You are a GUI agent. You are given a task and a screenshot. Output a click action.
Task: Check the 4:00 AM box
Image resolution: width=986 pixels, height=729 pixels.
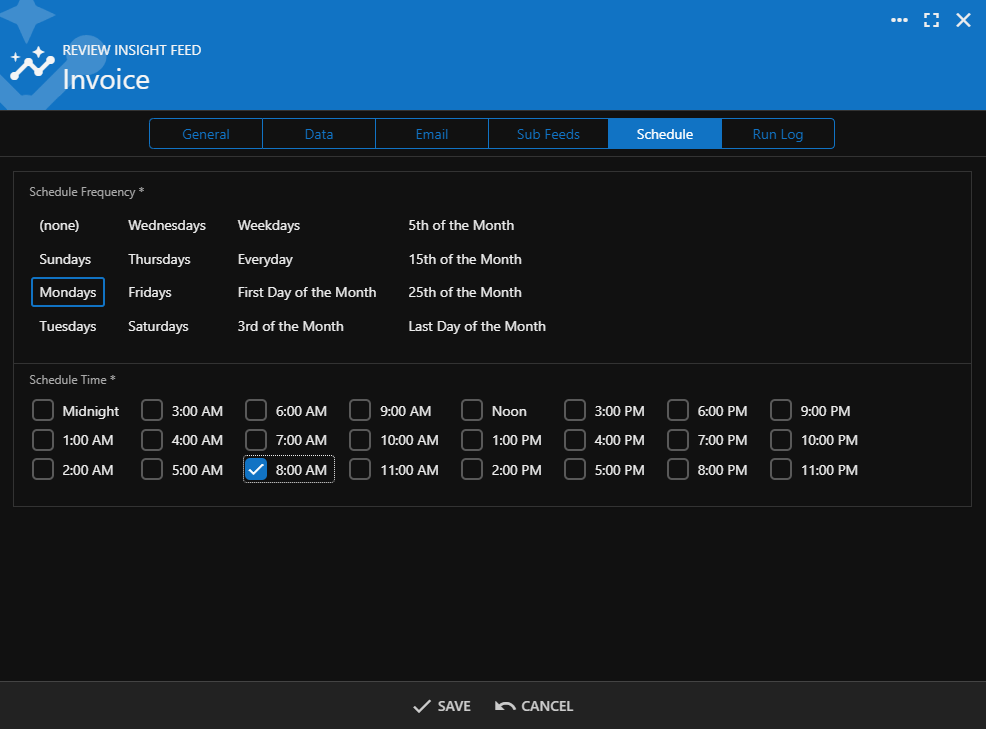pyautogui.click(x=152, y=440)
